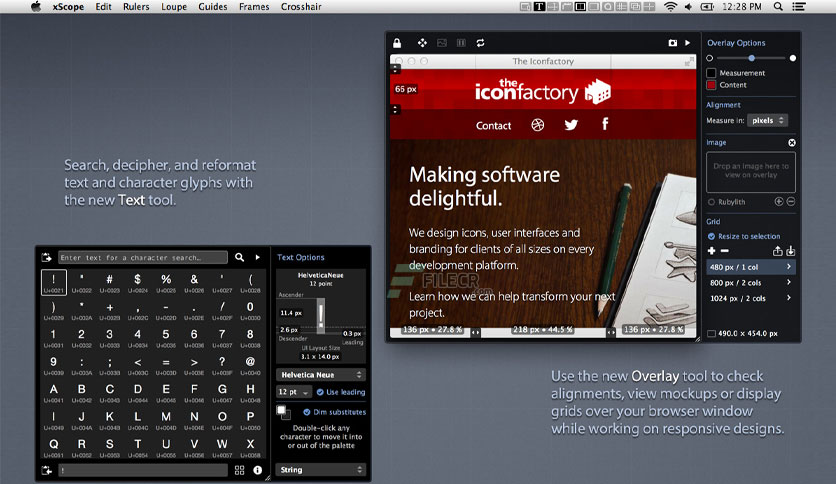Viewport: 836px width, 484px height.
Task: Open Spotlight search in menu bar
Action: coord(778,7)
